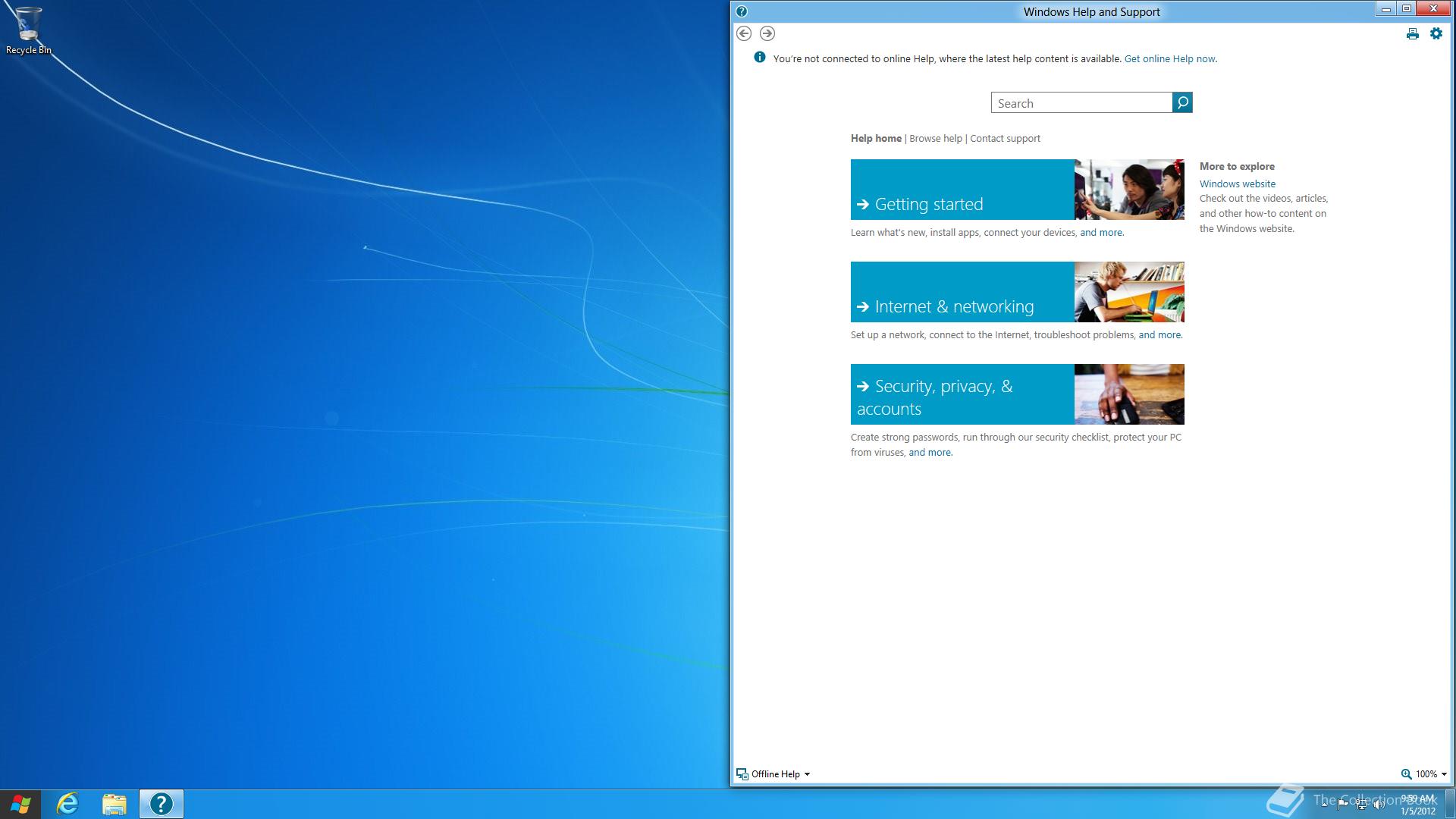
Task: Go forward in Help and Support
Action: (x=767, y=33)
